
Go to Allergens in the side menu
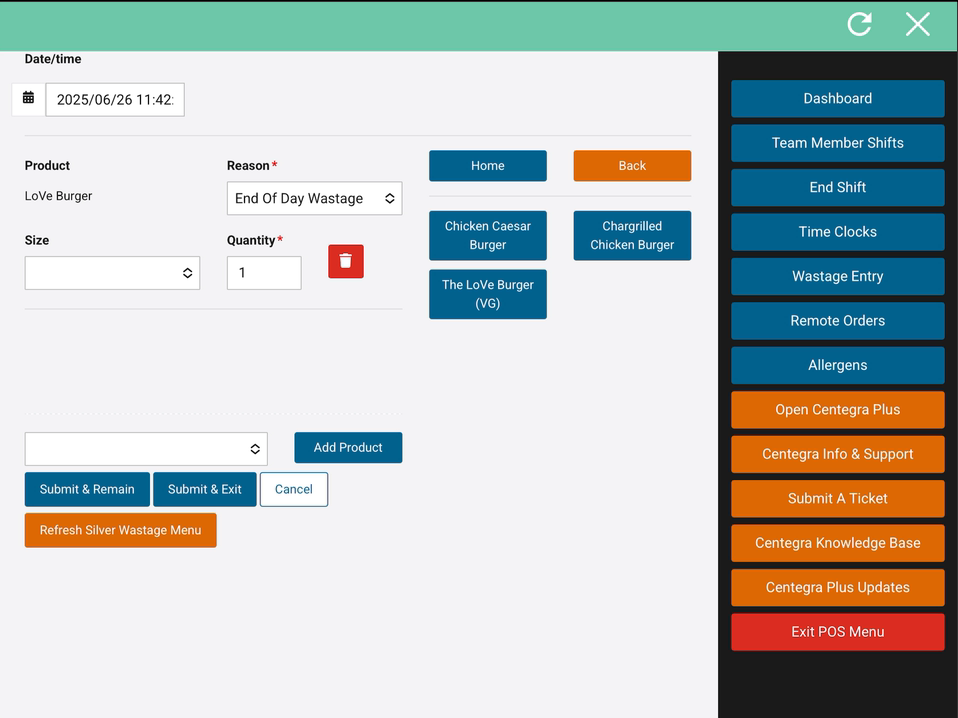pyautogui.click(x=837, y=365)
